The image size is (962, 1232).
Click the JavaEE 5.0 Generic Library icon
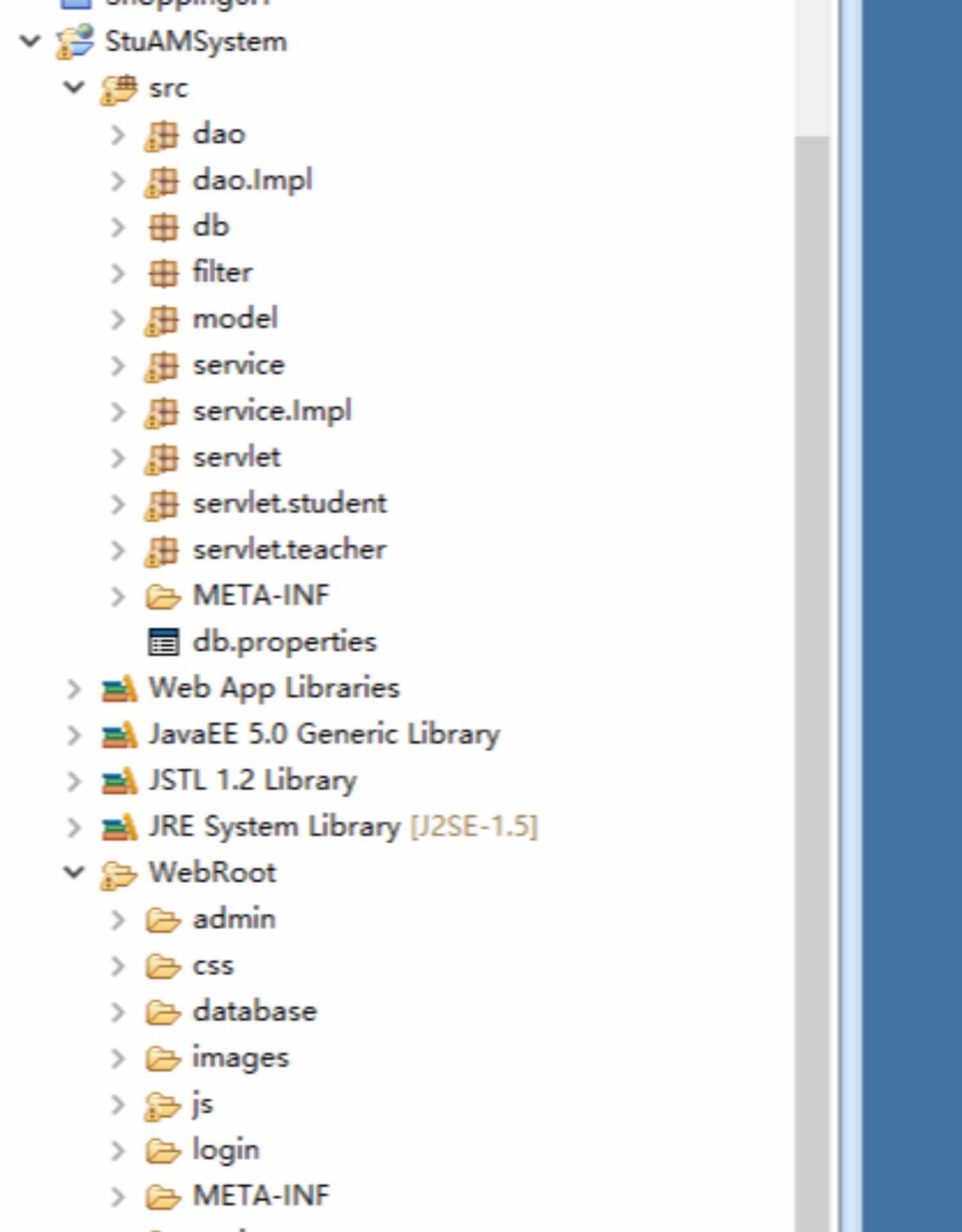[x=119, y=735]
